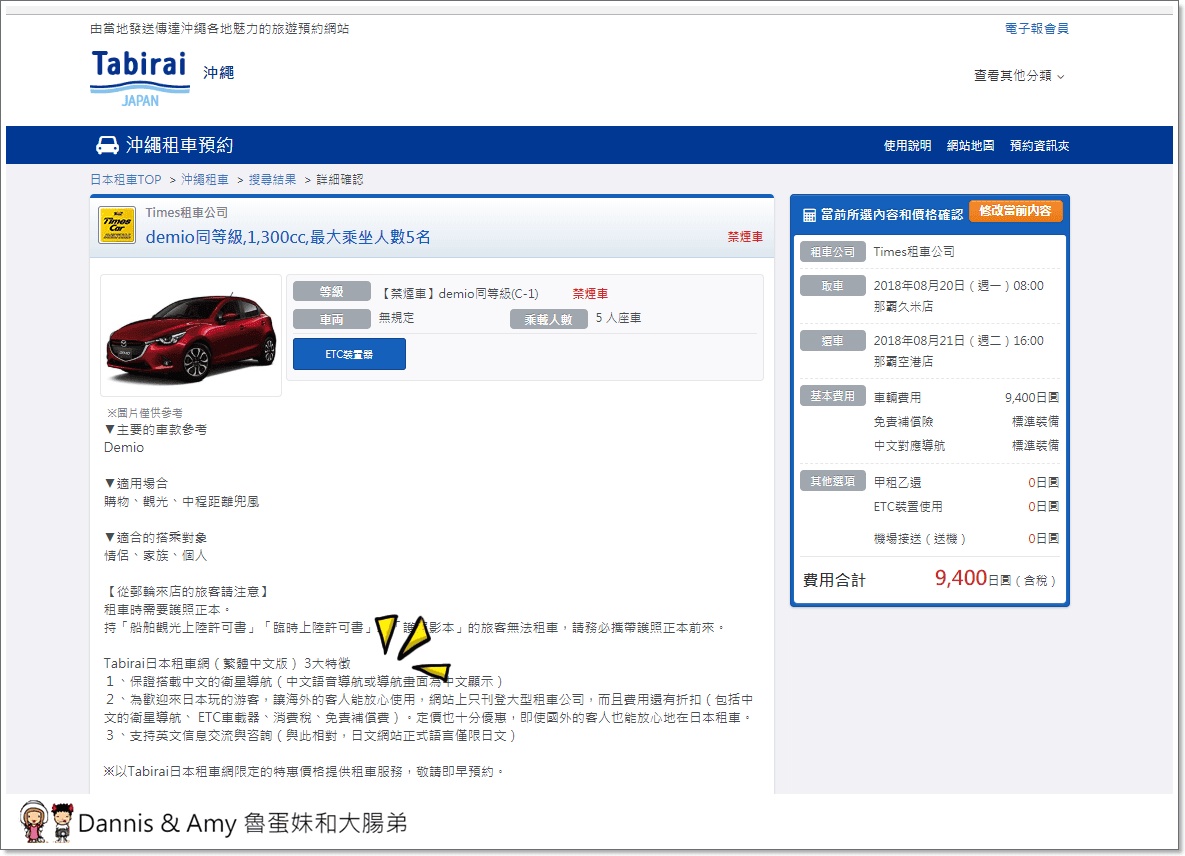Click the 機場接送（送機） option row
The width and height of the screenshot is (1185, 856).
click(x=966, y=539)
